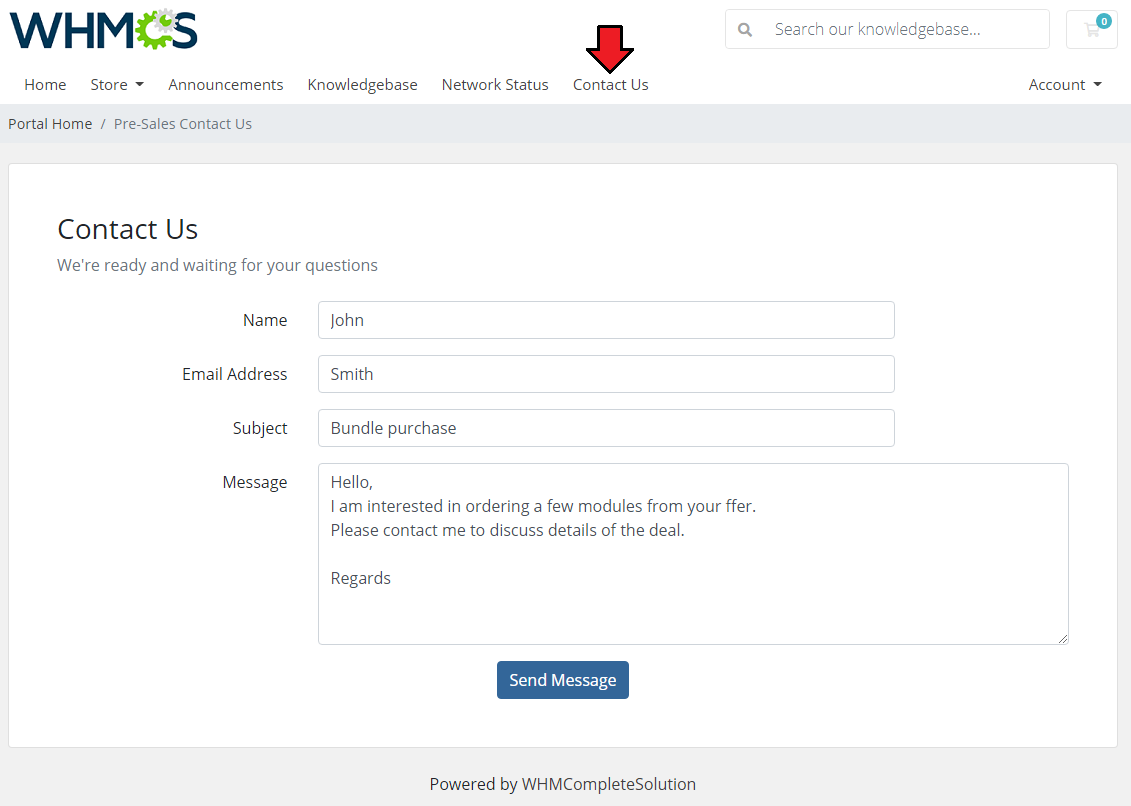This screenshot has width=1131, height=806.
Task: Click the Subject label
Action: 260,428
